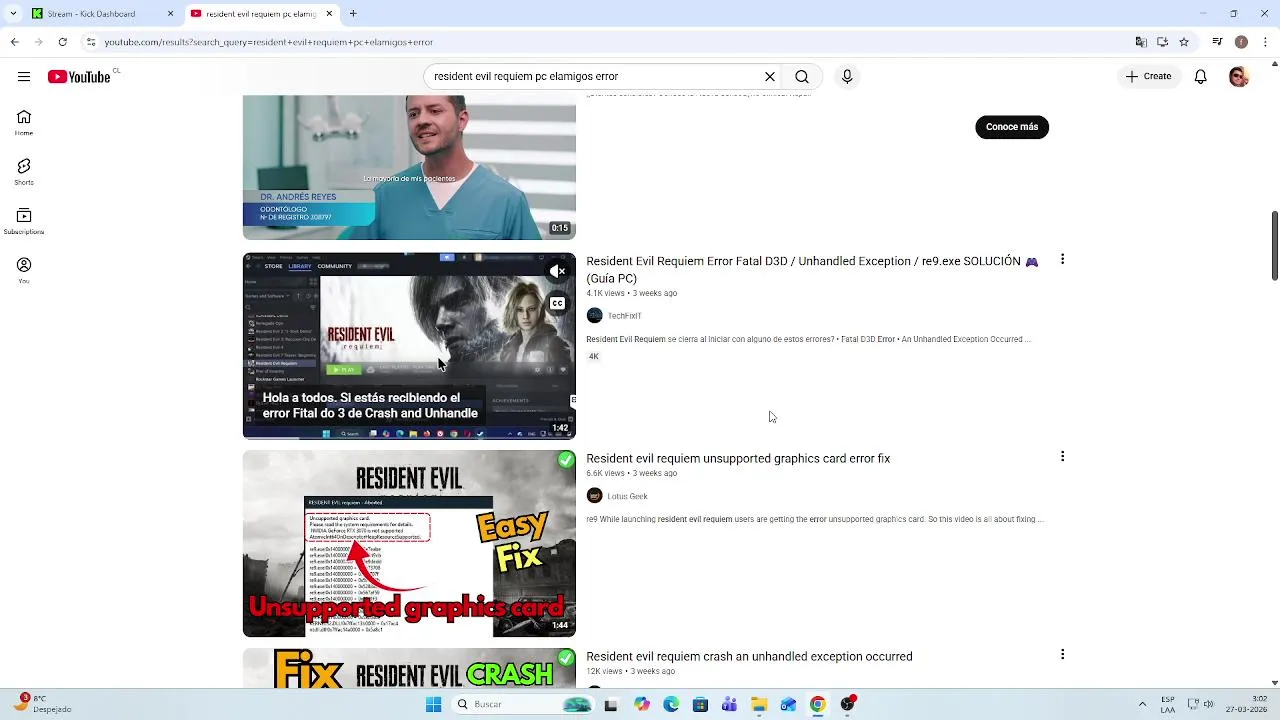Open File Explorer from the taskbar
Screen dimensions: 1280x720
759,705
